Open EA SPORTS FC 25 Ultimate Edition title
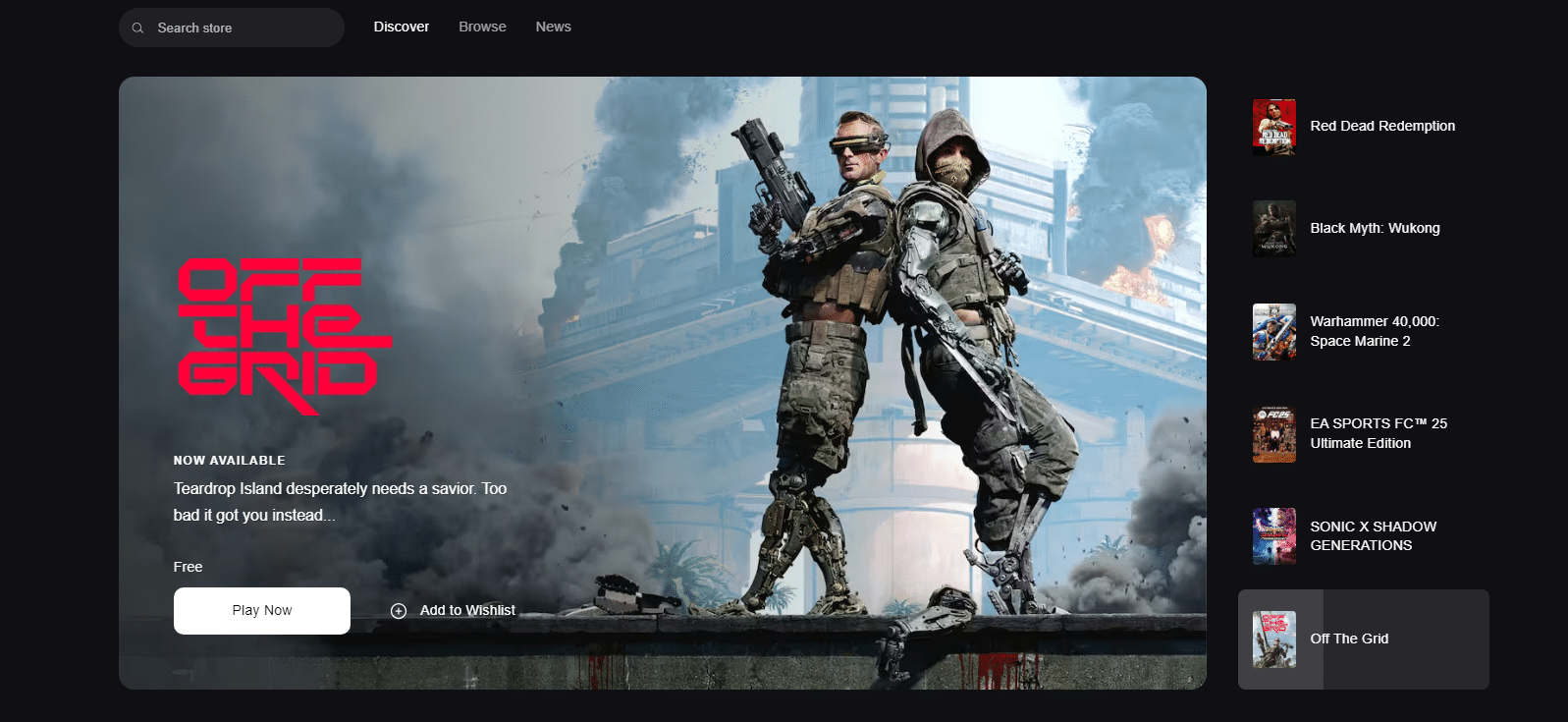Viewport: 1568px width, 722px height. pos(1379,433)
